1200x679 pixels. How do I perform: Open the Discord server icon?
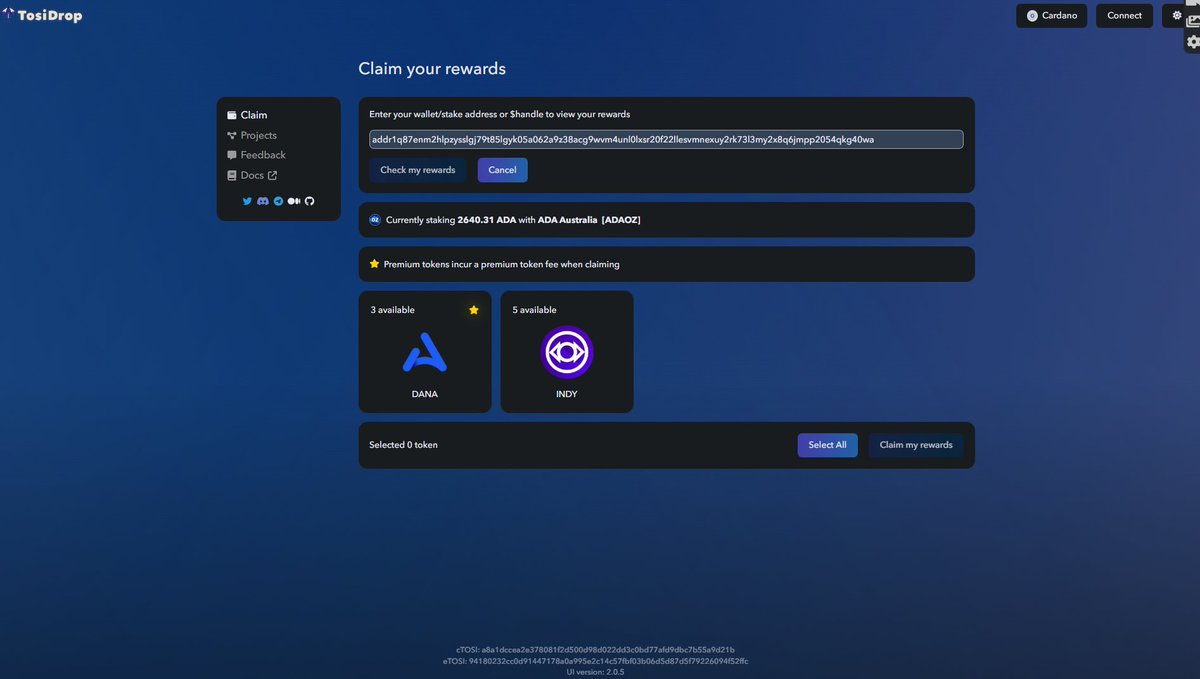click(x=263, y=201)
